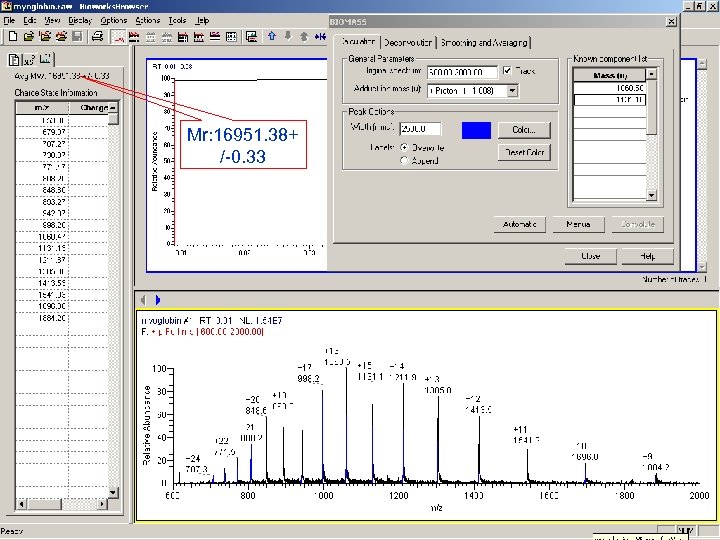Click the New document toolbar icon

point(13,37)
